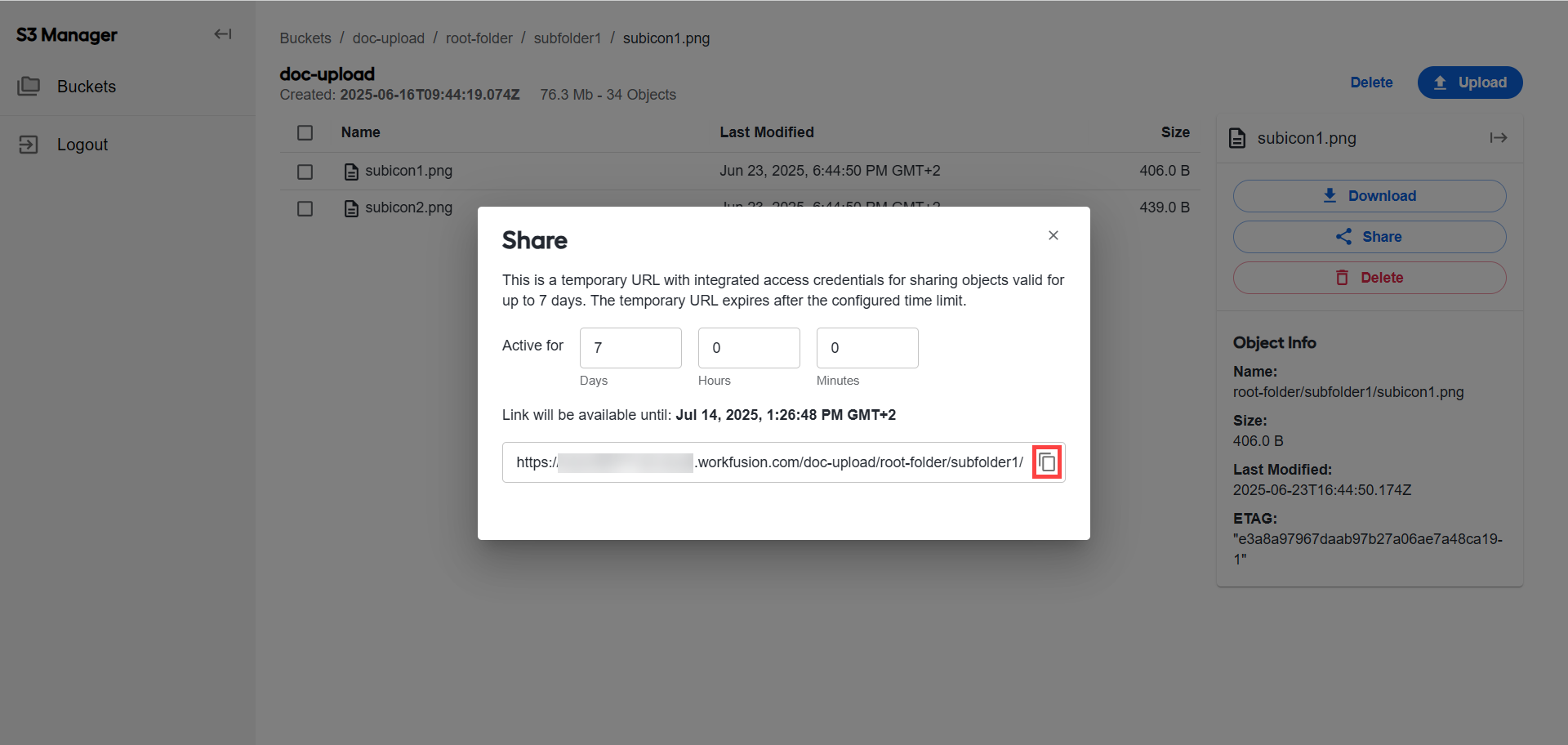Check the subicon1.png row checkbox
Image resolution: width=1568 pixels, height=745 pixels.
coord(305,172)
